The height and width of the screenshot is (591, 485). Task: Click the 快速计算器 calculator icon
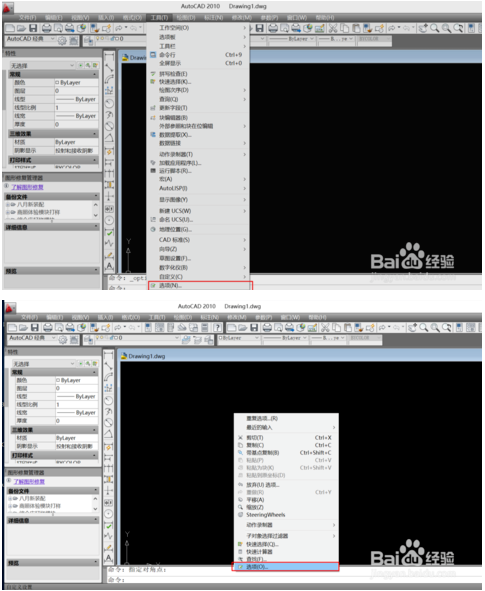pos(240,551)
